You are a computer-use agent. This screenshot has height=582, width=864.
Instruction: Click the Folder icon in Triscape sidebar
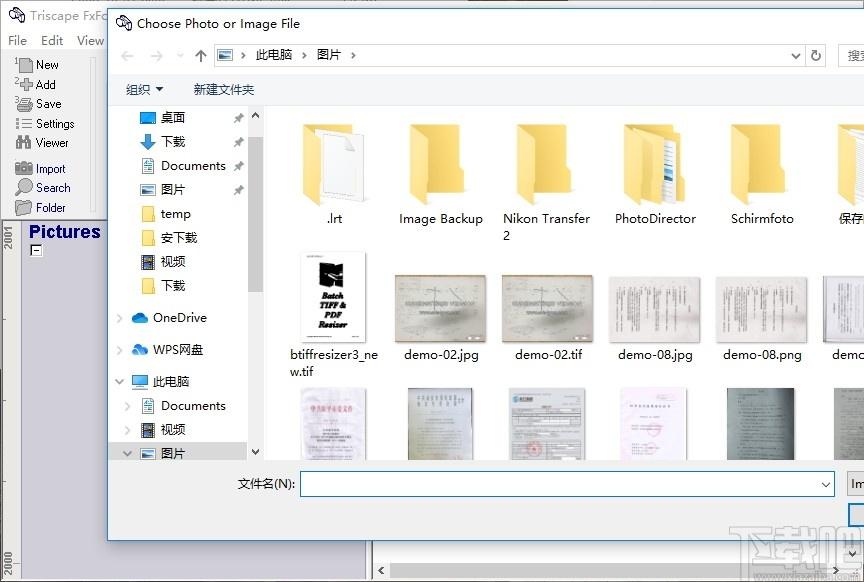pos(24,208)
